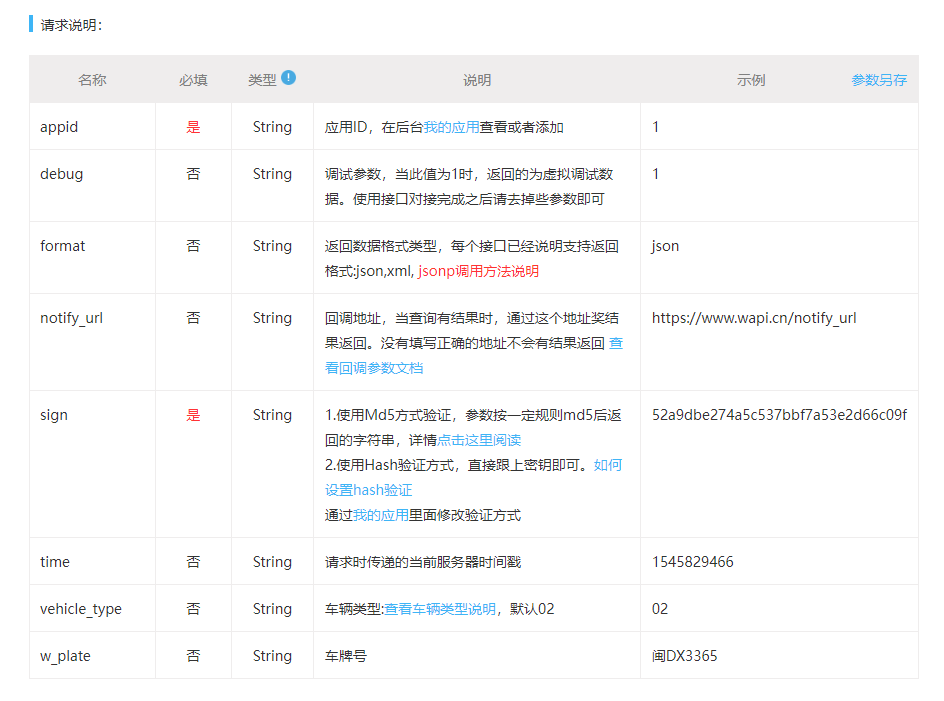The height and width of the screenshot is (701, 944).
Task: Click the 1545829466 timestamp example
Action: click(x=692, y=562)
